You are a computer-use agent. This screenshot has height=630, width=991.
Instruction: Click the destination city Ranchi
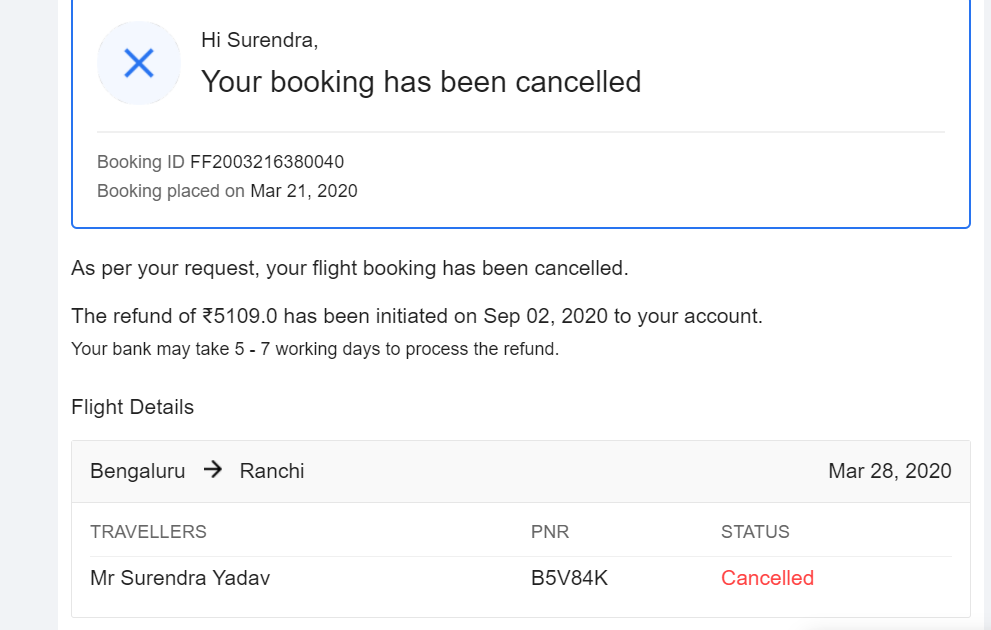point(272,471)
